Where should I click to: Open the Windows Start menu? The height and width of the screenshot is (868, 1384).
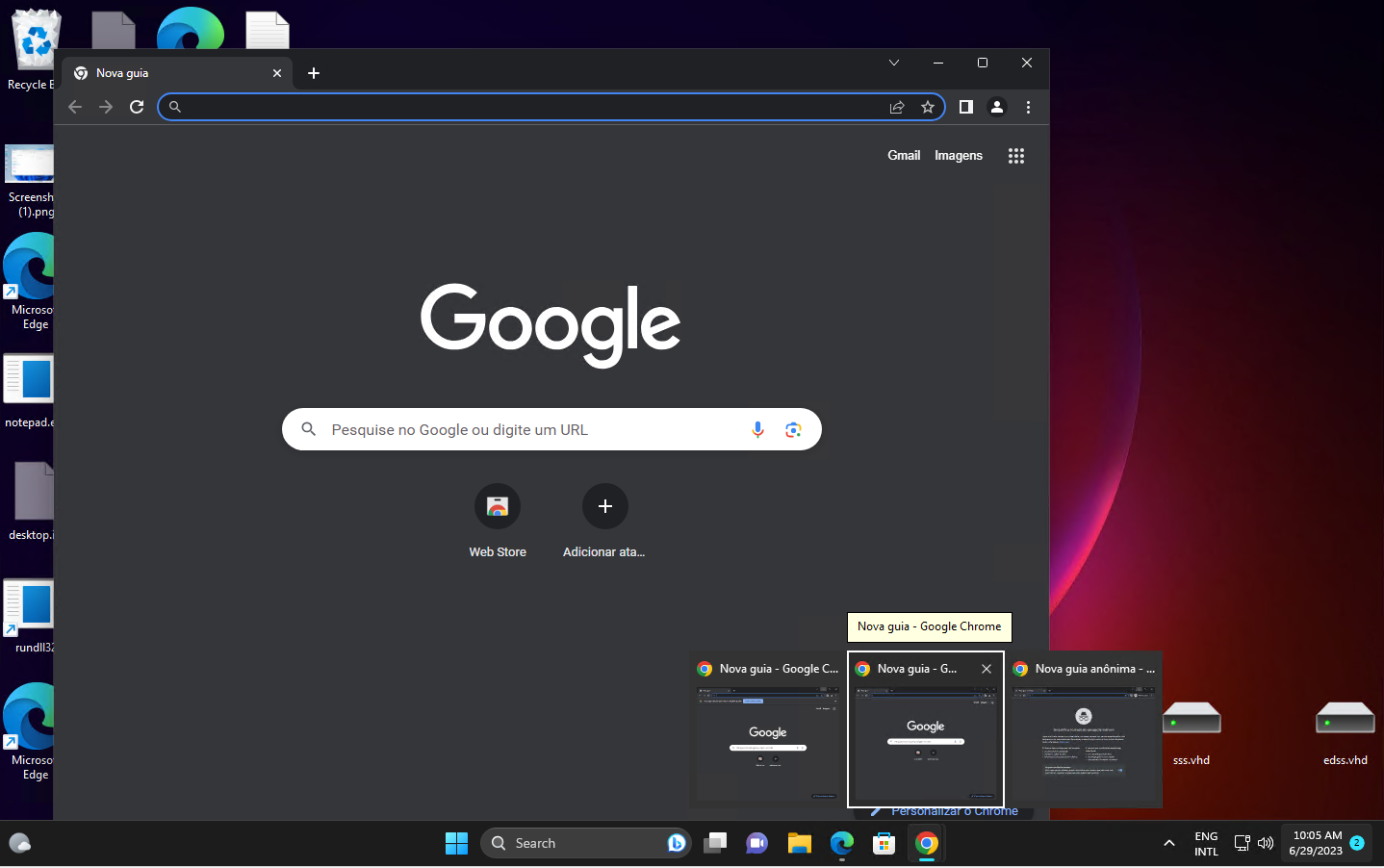456,844
